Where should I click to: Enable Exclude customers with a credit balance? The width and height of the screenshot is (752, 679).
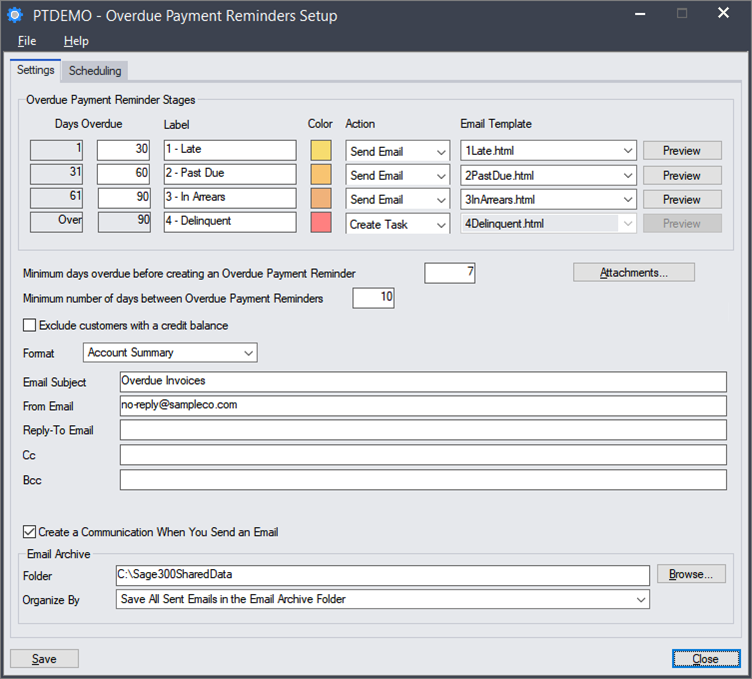29,325
